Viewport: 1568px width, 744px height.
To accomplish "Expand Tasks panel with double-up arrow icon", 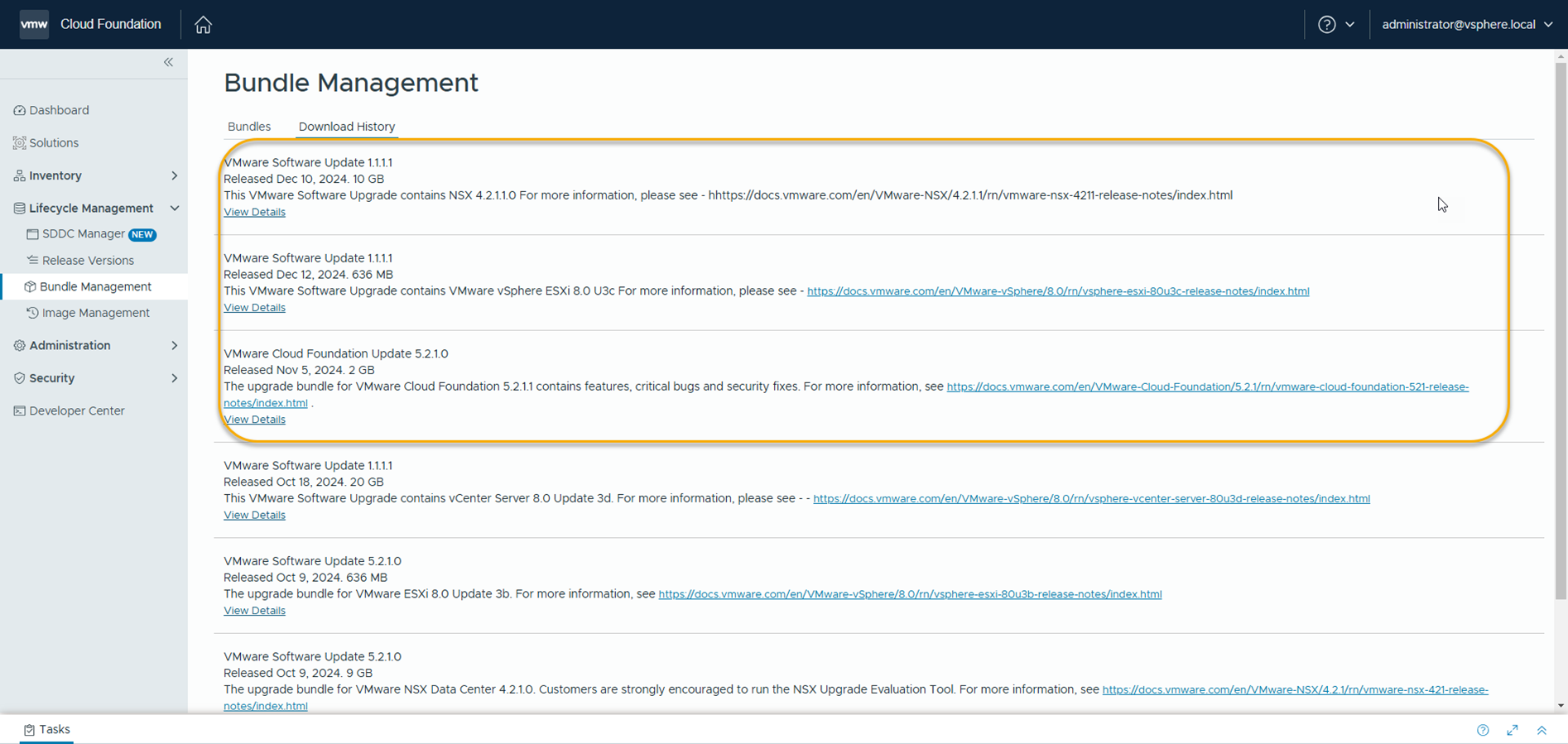I will [x=1542, y=730].
